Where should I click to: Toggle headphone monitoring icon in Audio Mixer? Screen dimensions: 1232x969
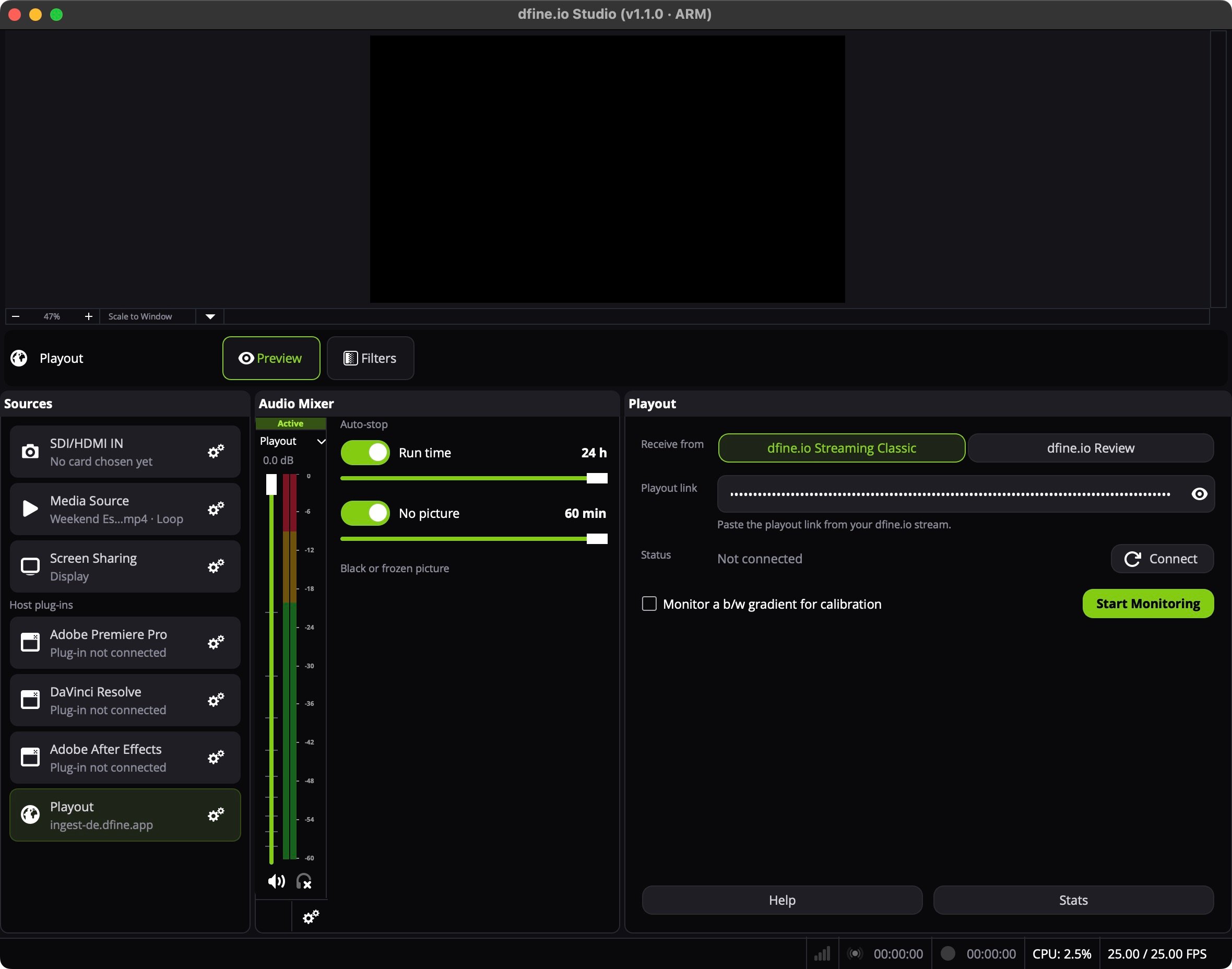point(304,881)
